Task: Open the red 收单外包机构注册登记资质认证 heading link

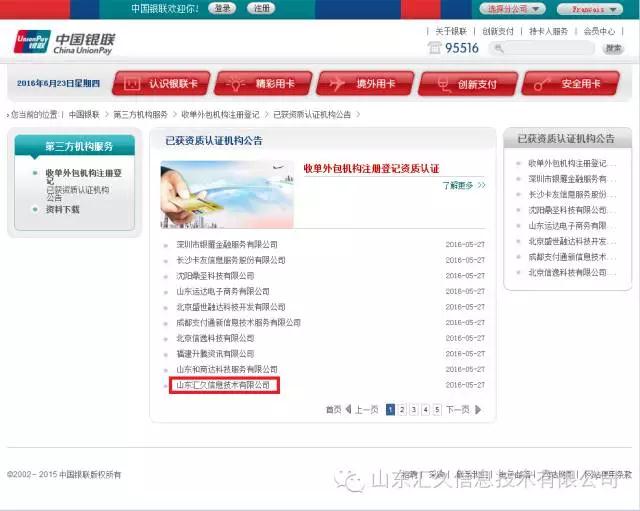Action: [371, 169]
